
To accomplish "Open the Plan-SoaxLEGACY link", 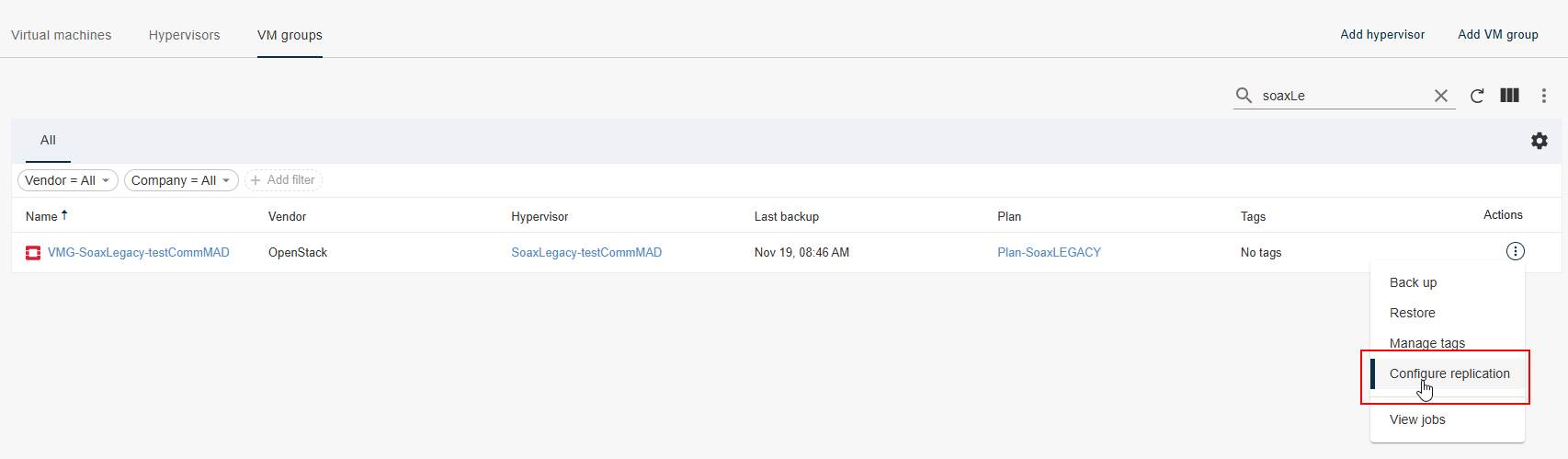I will 1049,252.
